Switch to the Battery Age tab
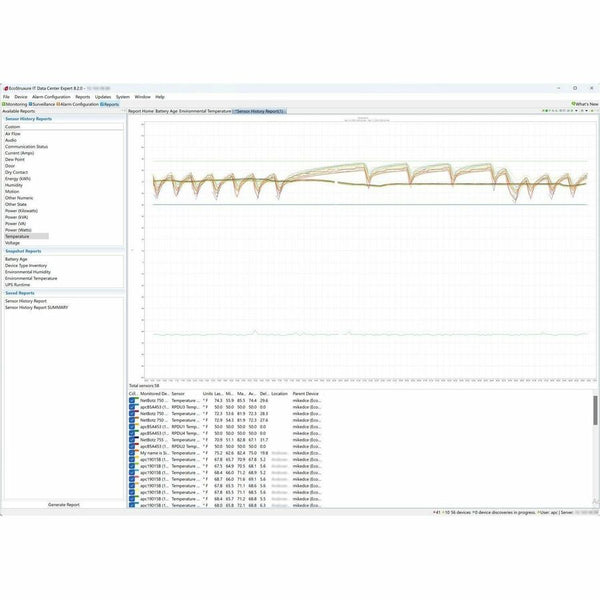 (166, 111)
